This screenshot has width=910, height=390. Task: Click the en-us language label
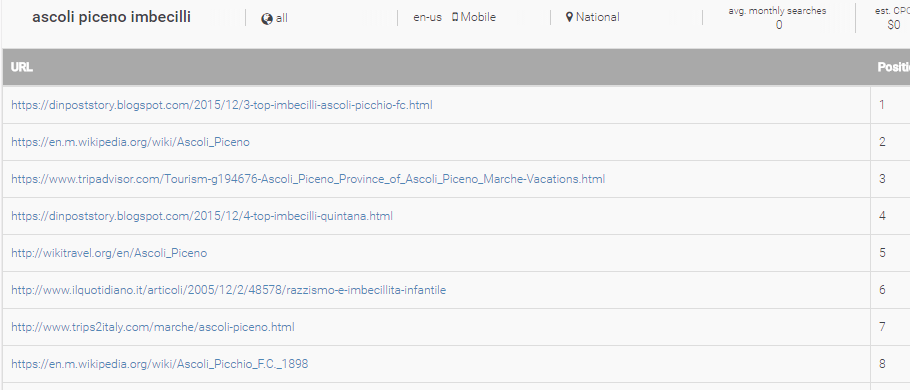[x=428, y=17]
